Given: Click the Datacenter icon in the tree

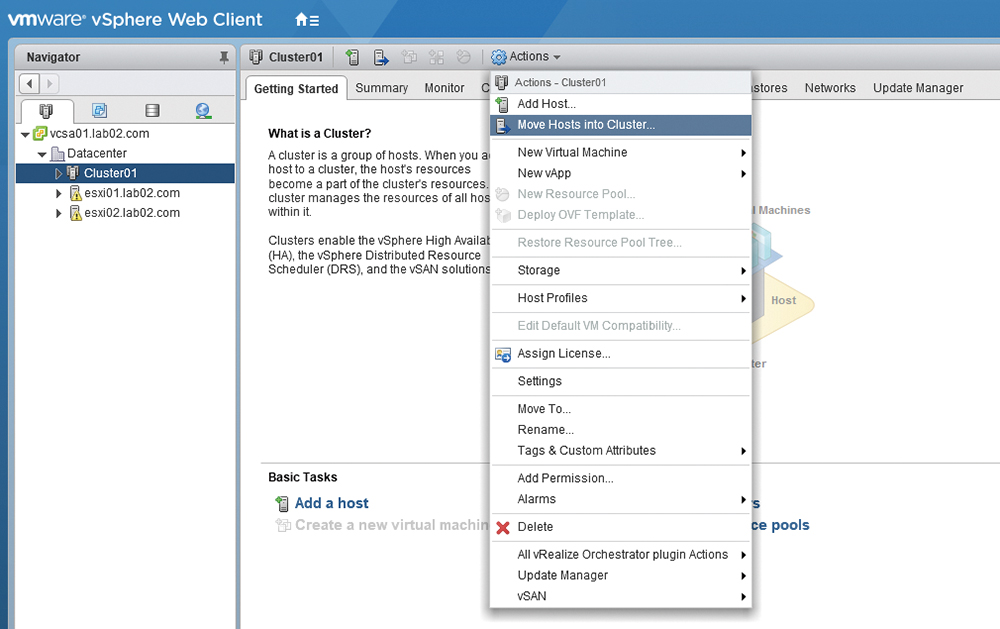Looking at the screenshot, I should (x=57, y=154).
